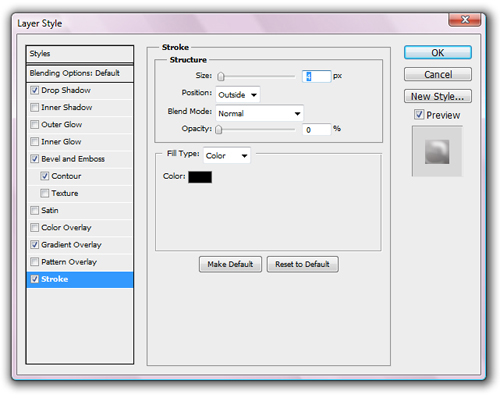
Task: Enable the Texture checkbox
Action: 45,193
